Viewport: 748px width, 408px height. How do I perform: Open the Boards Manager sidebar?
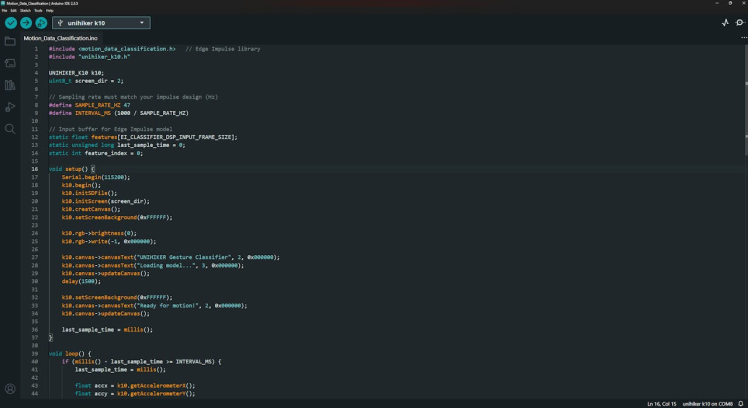(x=10, y=63)
